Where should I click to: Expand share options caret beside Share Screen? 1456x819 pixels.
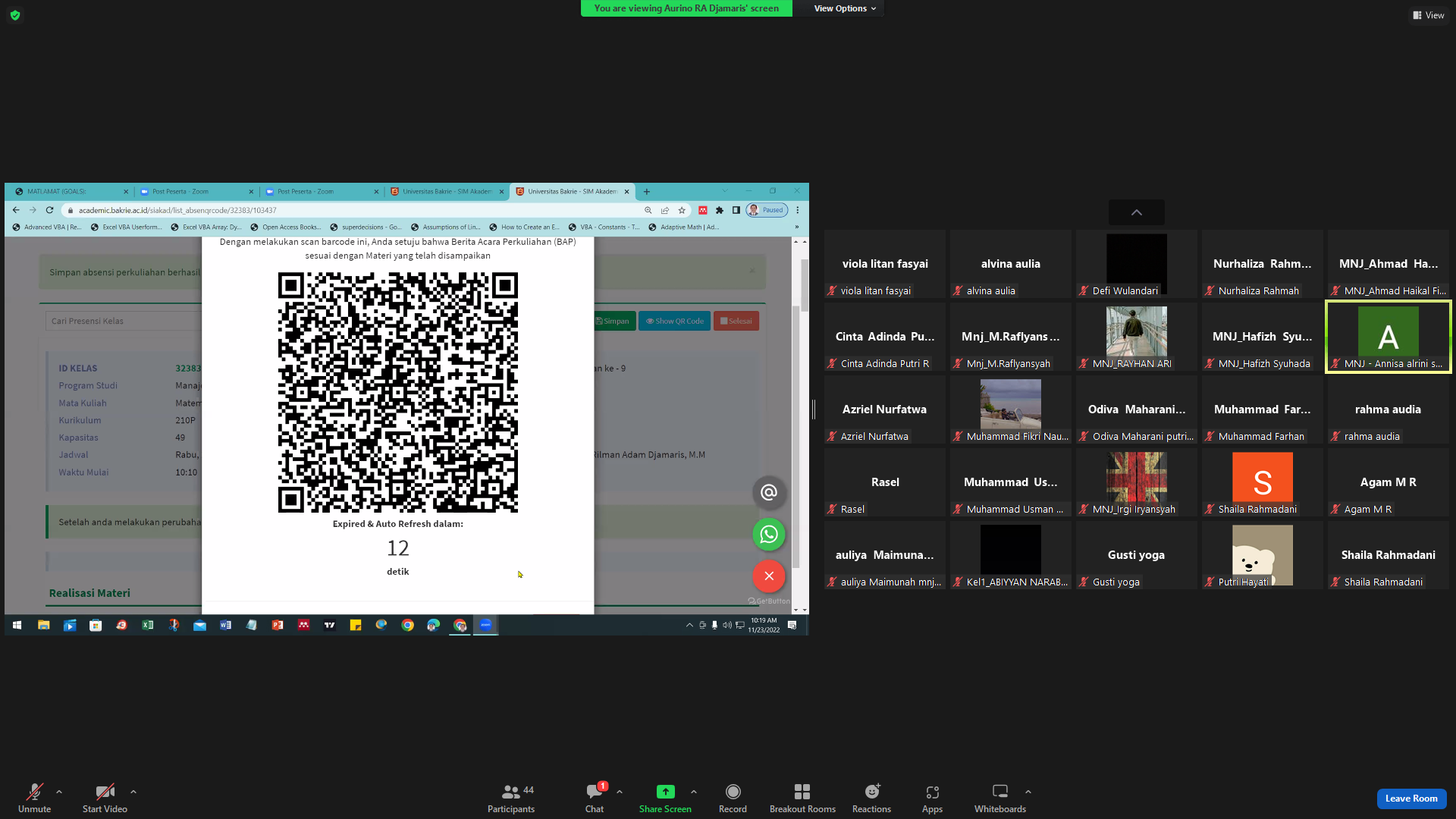(694, 792)
